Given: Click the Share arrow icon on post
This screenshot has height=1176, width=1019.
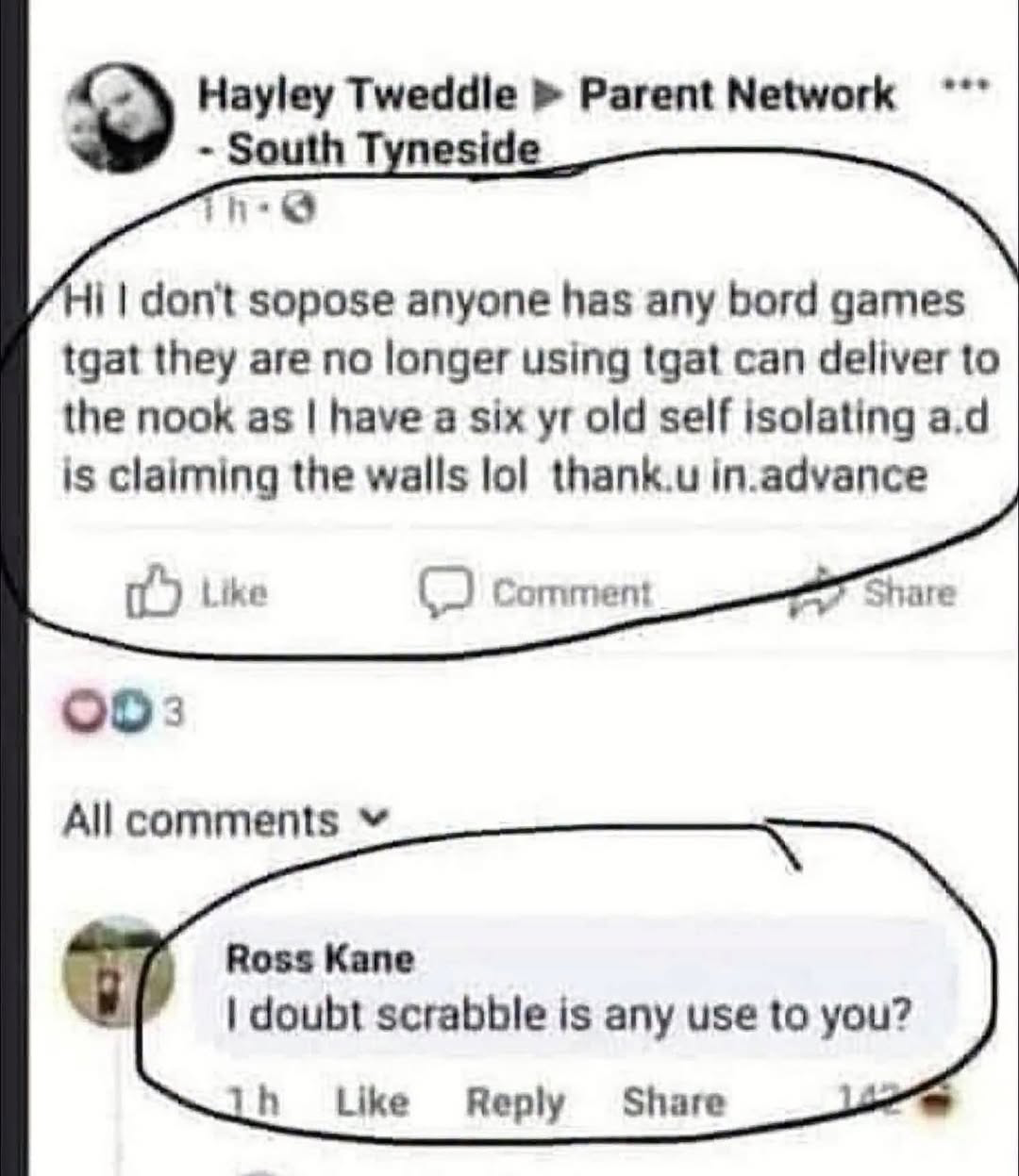Looking at the screenshot, I should click(814, 593).
